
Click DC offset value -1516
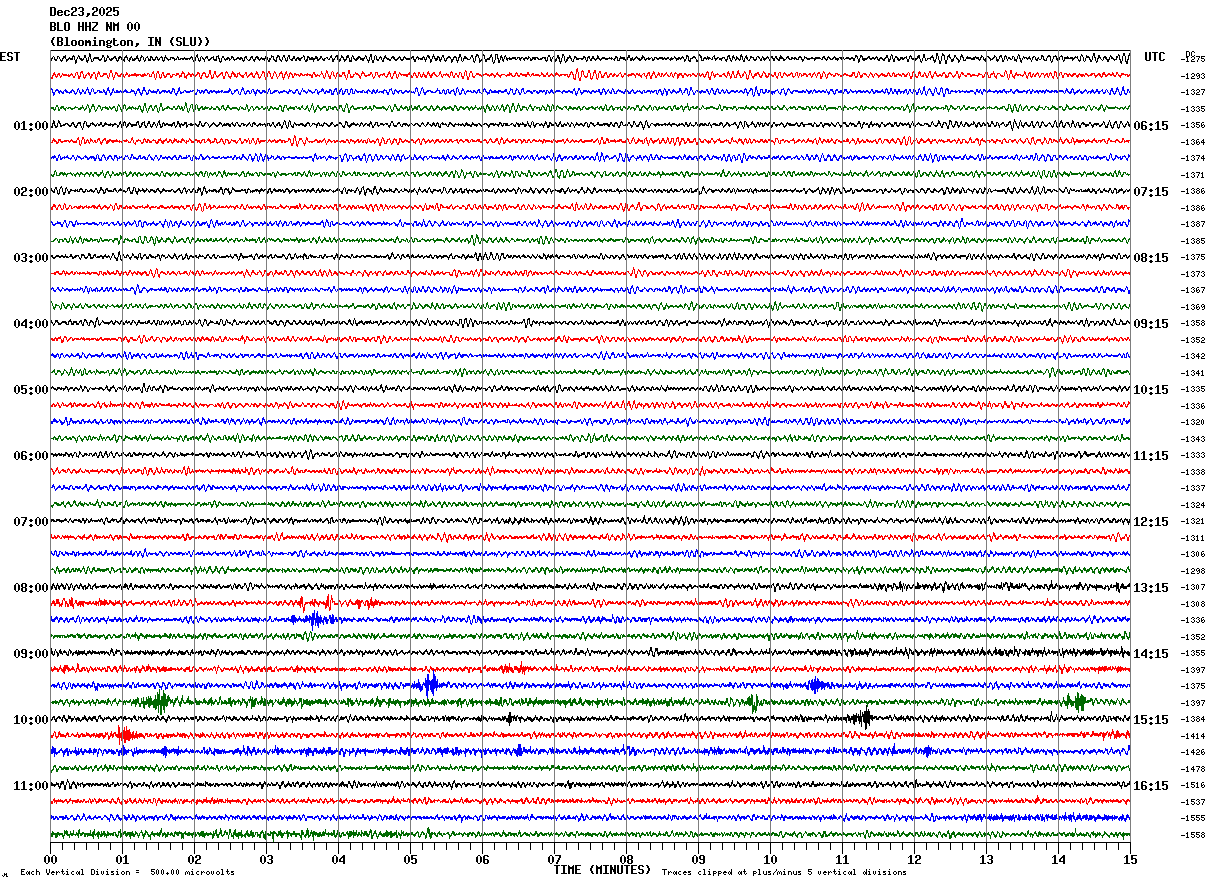1193,785
